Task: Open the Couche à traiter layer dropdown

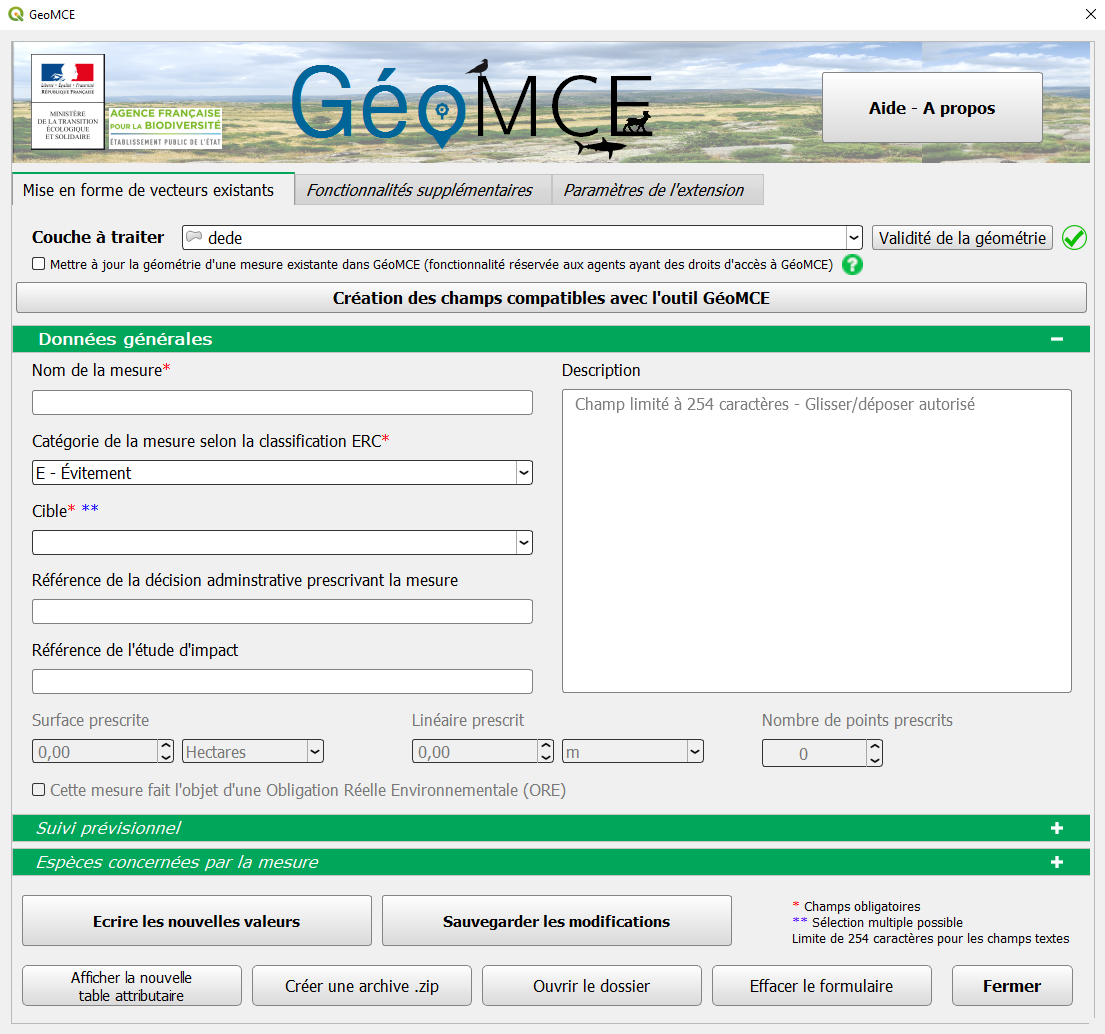Action: click(853, 238)
